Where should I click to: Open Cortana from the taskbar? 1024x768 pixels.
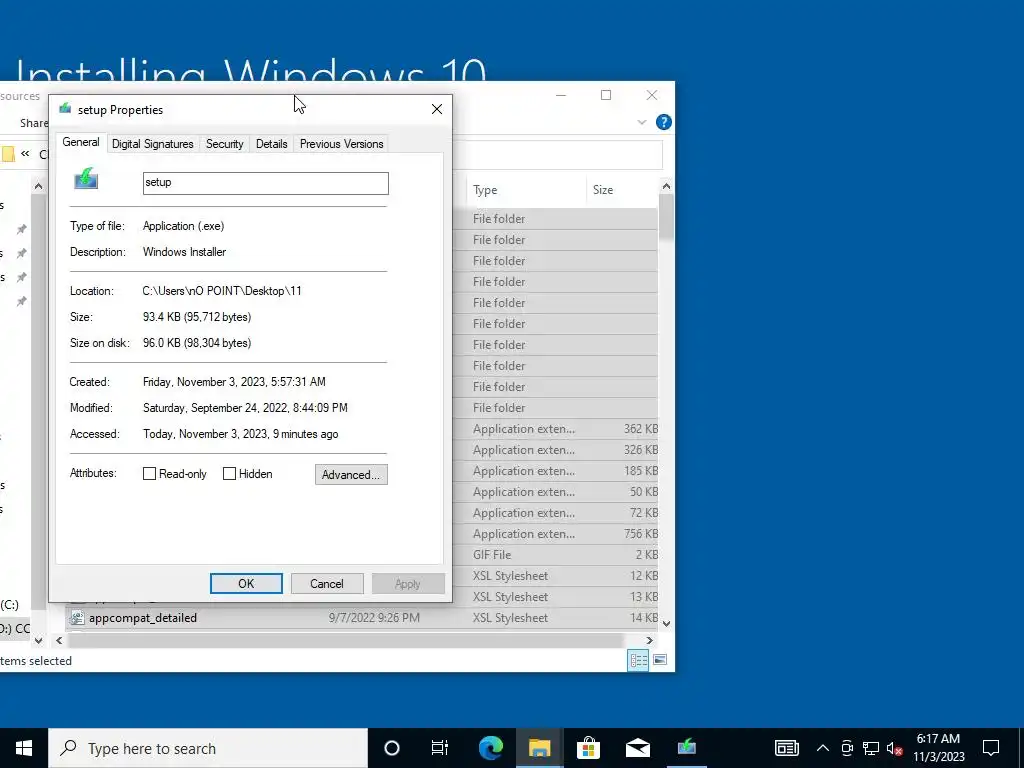[x=392, y=748]
